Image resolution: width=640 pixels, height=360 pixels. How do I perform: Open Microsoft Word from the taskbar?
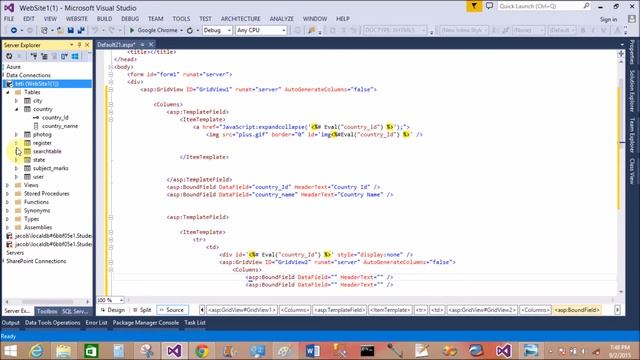pos(312,351)
